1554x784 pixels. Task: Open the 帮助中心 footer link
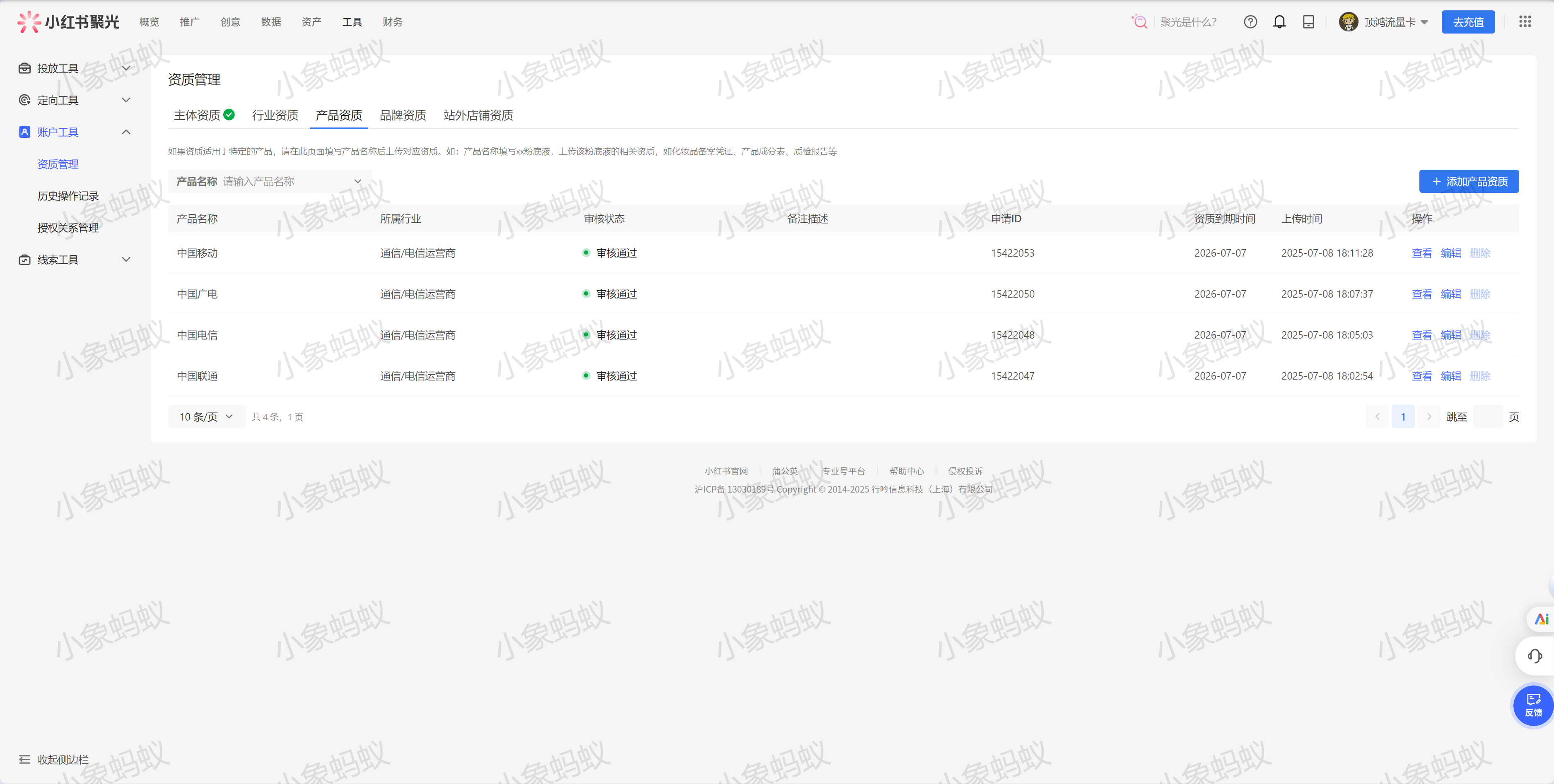[907, 471]
